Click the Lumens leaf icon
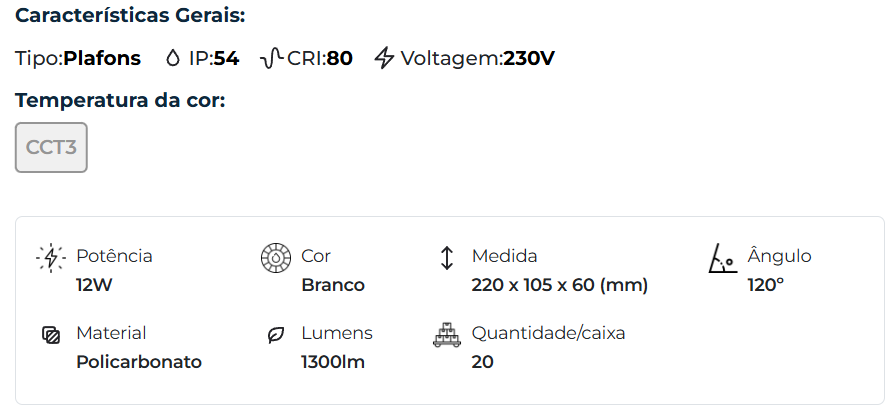The height and width of the screenshot is (417, 896). (x=274, y=334)
